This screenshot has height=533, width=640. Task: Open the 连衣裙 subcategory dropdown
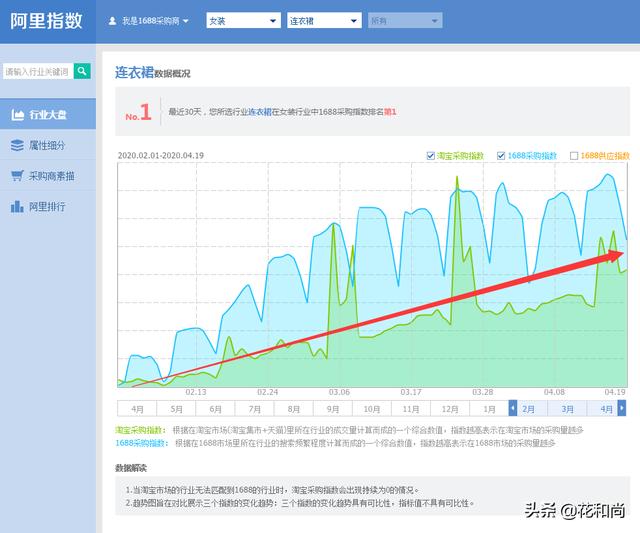[324, 20]
